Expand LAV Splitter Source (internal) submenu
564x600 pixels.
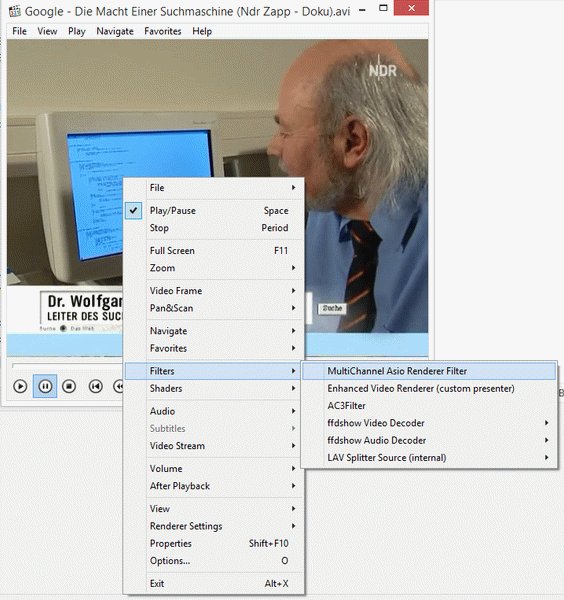tap(429, 458)
